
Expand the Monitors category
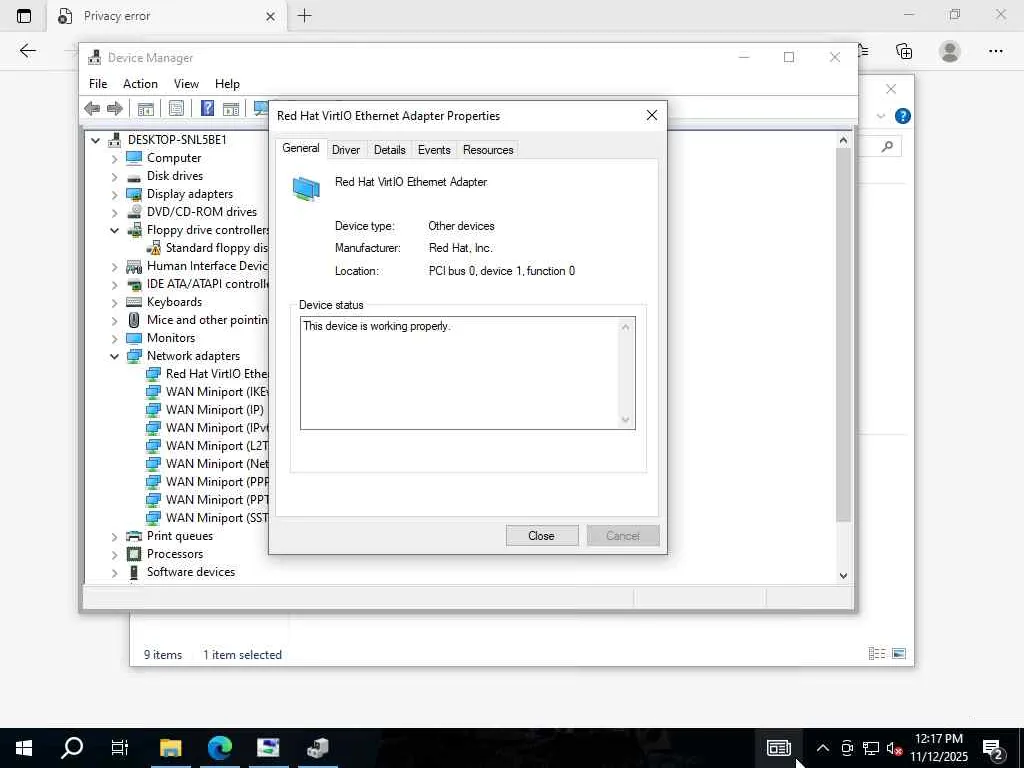click(x=114, y=338)
